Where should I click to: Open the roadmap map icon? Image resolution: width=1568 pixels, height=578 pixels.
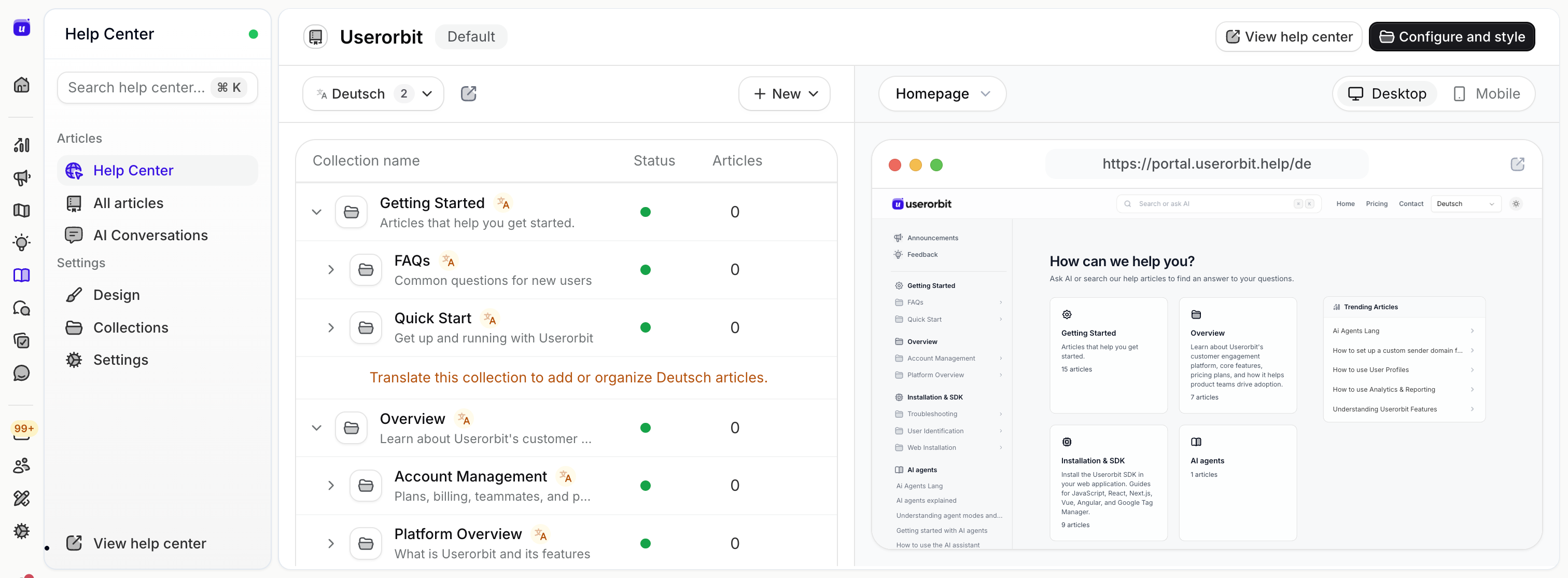click(x=22, y=210)
